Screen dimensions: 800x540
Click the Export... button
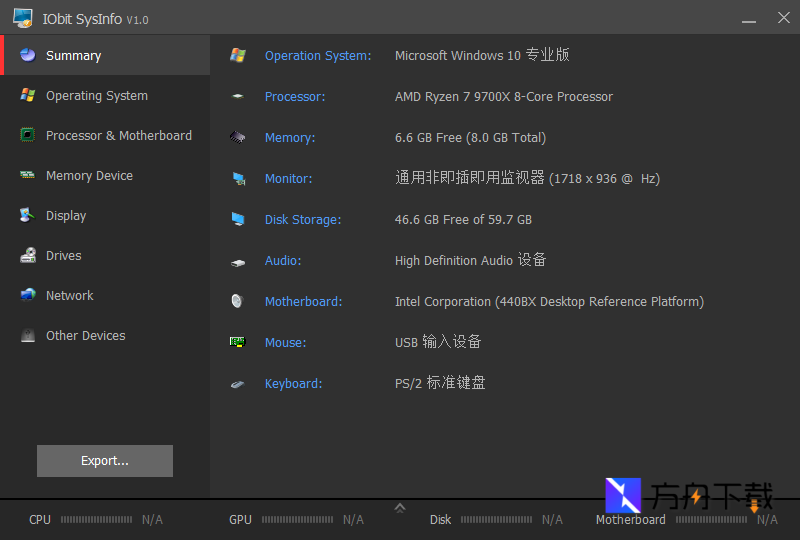tap(105, 461)
